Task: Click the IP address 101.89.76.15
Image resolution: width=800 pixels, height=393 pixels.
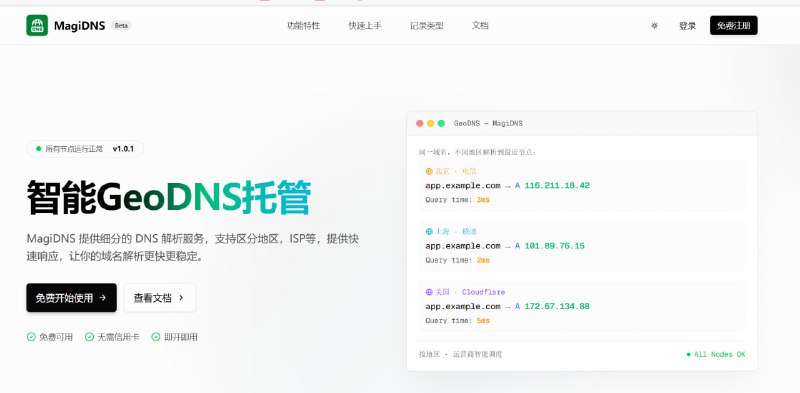Action: click(x=555, y=246)
